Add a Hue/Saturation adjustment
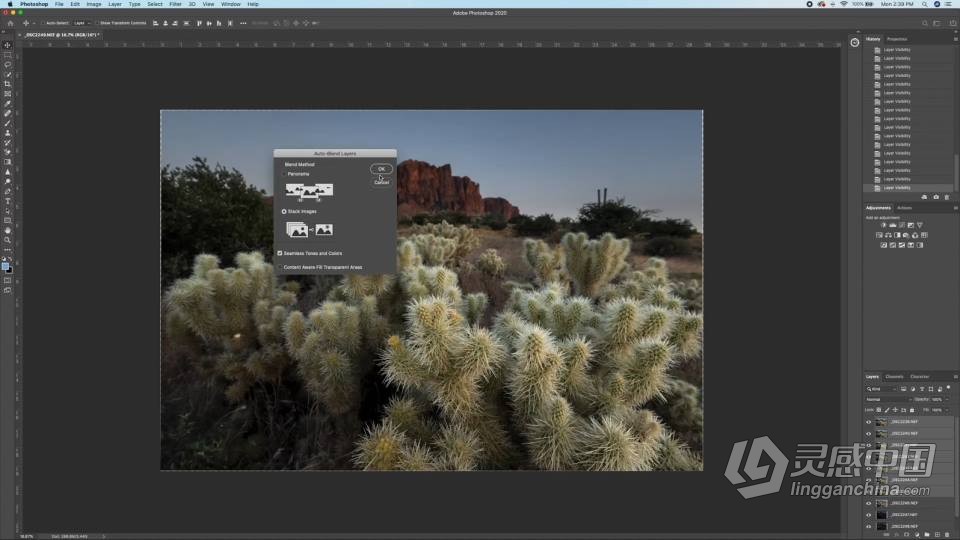This screenshot has height=540, width=960. coord(879,235)
